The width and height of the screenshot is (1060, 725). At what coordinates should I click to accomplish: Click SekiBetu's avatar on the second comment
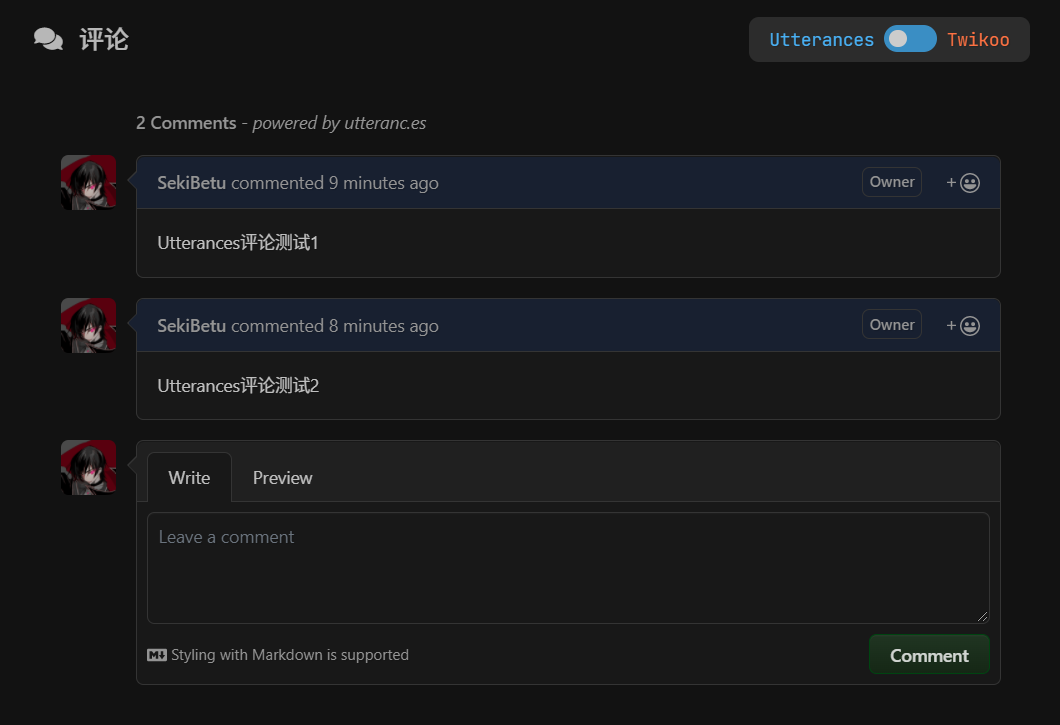point(88,325)
